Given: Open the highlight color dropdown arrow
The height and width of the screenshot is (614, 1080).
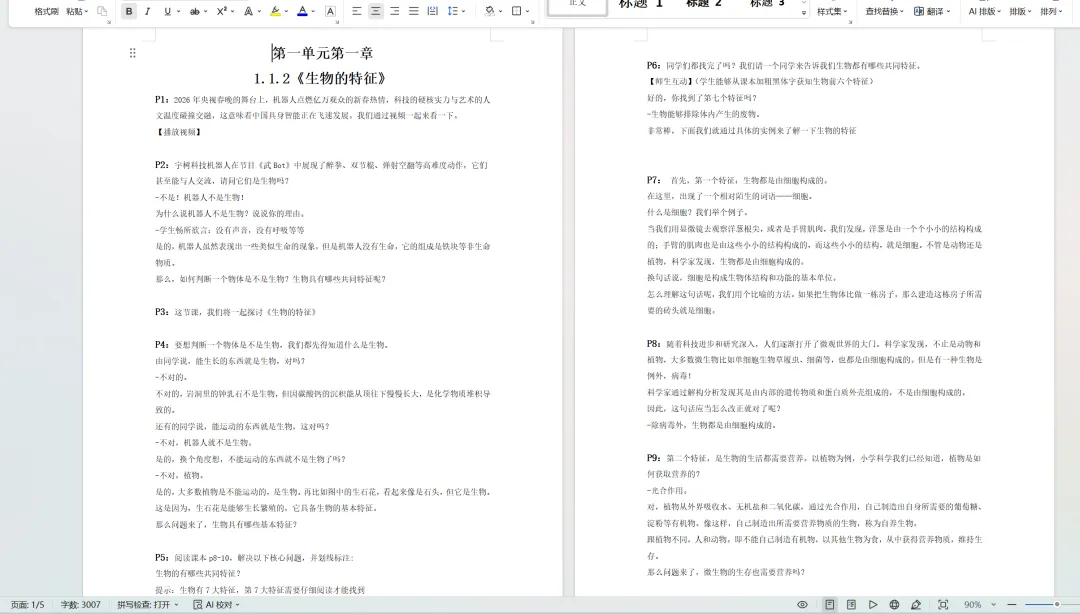Looking at the screenshot, I should click(x=286, y=11).
